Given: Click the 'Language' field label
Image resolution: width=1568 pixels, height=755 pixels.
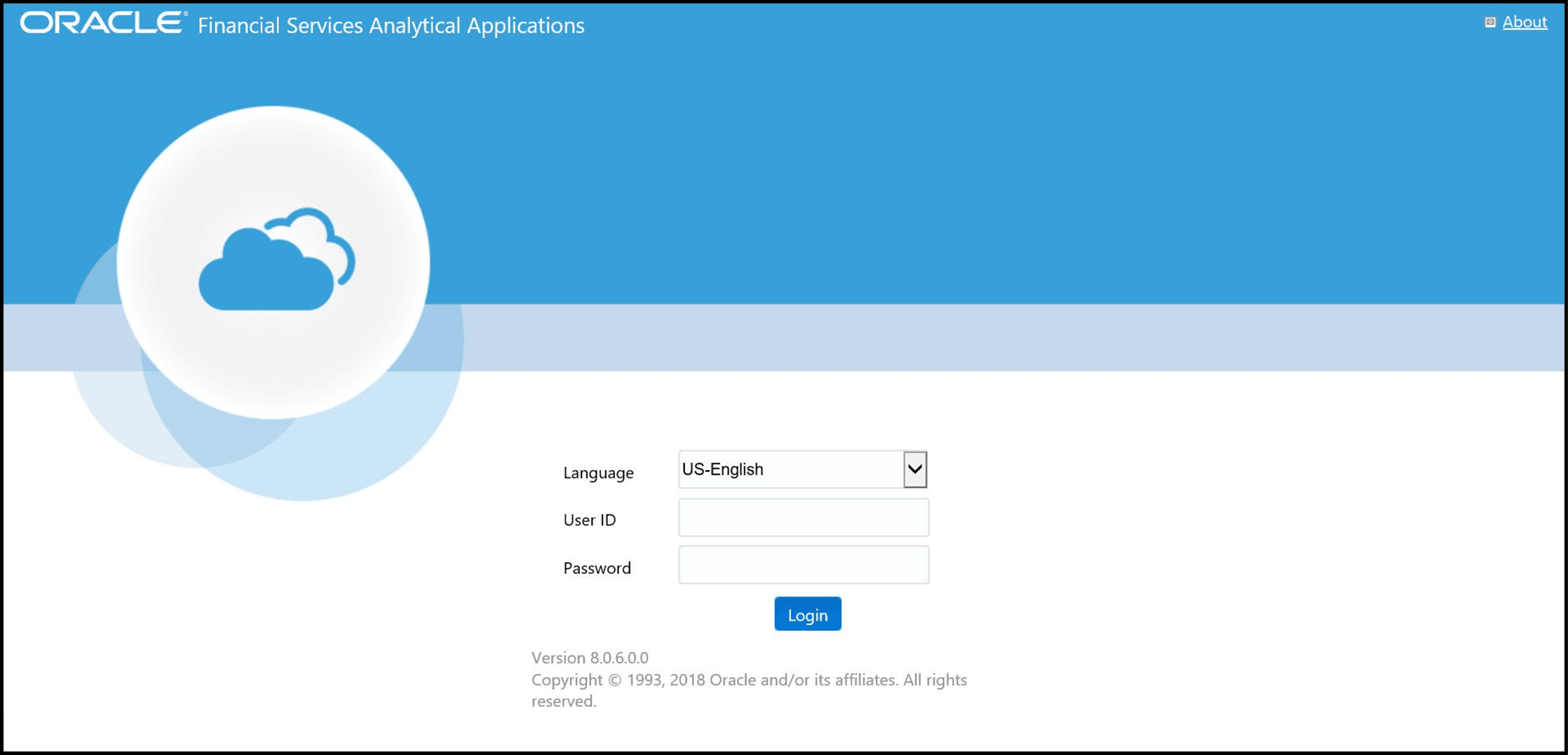Looking at the screenshot, I should click(598, 472).
